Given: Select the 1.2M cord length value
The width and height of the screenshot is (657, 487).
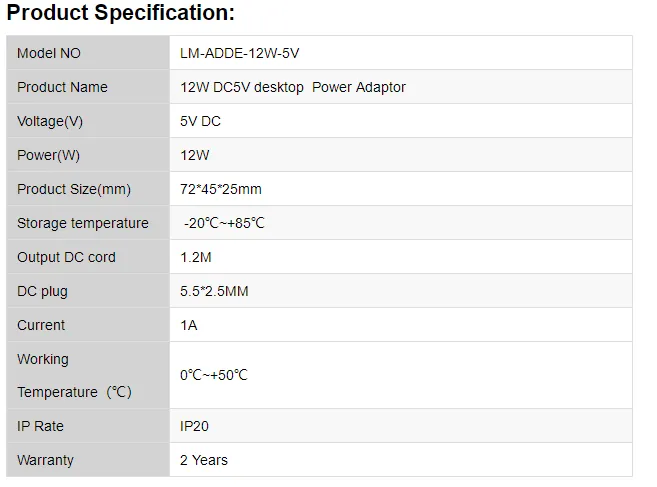Looking at the screenshot, I should (197, 257).
